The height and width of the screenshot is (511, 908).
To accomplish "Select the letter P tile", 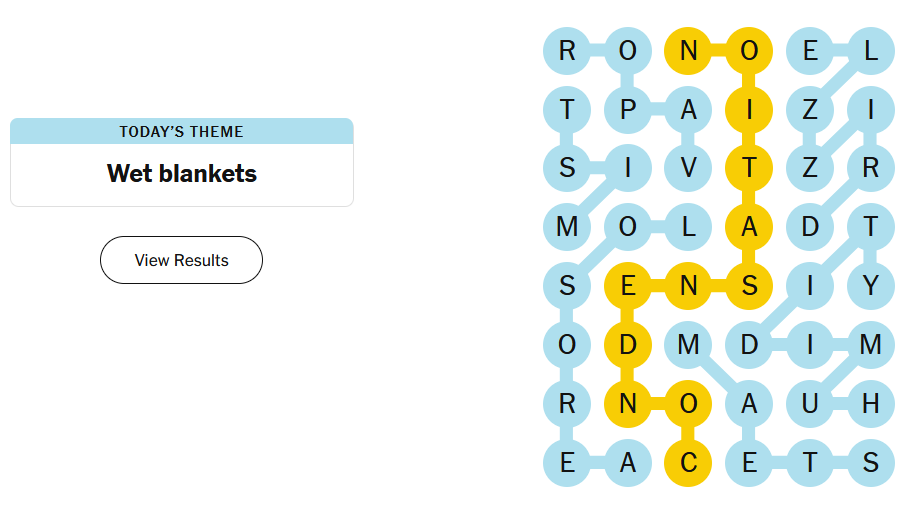I will pos(628,109).
